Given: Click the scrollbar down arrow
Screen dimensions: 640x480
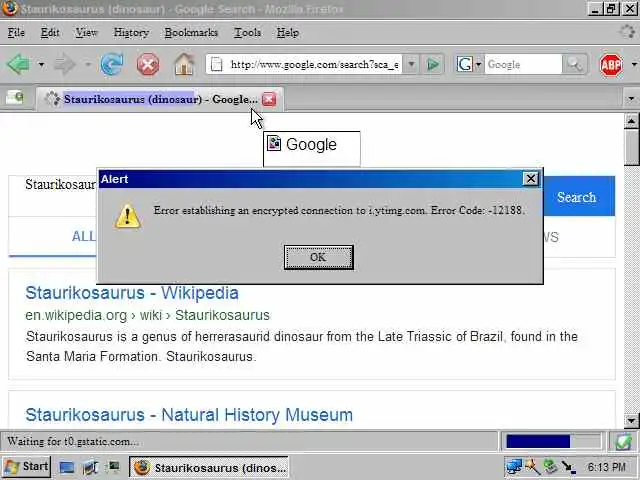Looking at the screenshot, I should 631,420.
